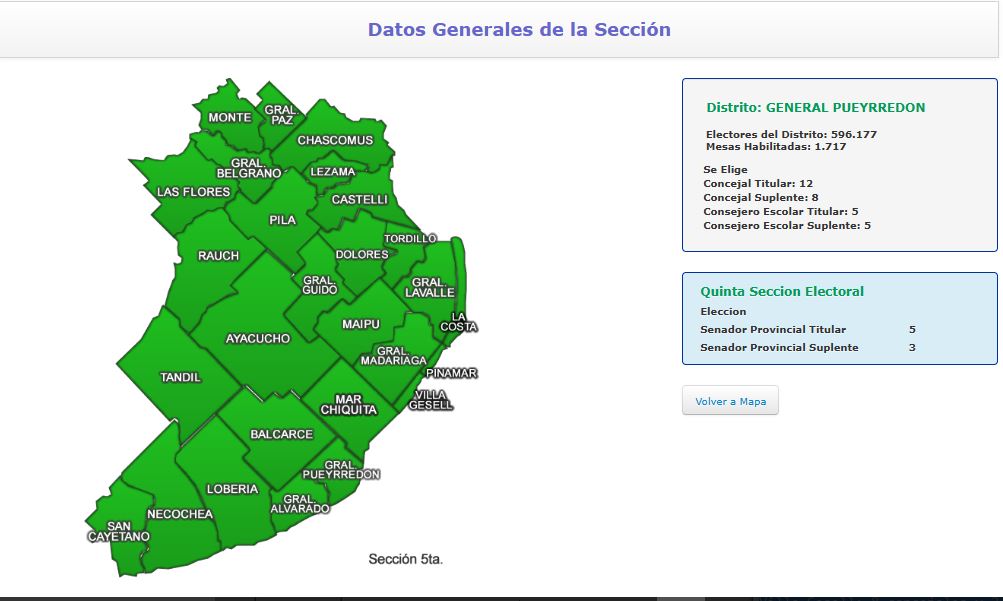Select the Rauch district on the map
The width and height of the screenshot is (1003, 601).
218,255
